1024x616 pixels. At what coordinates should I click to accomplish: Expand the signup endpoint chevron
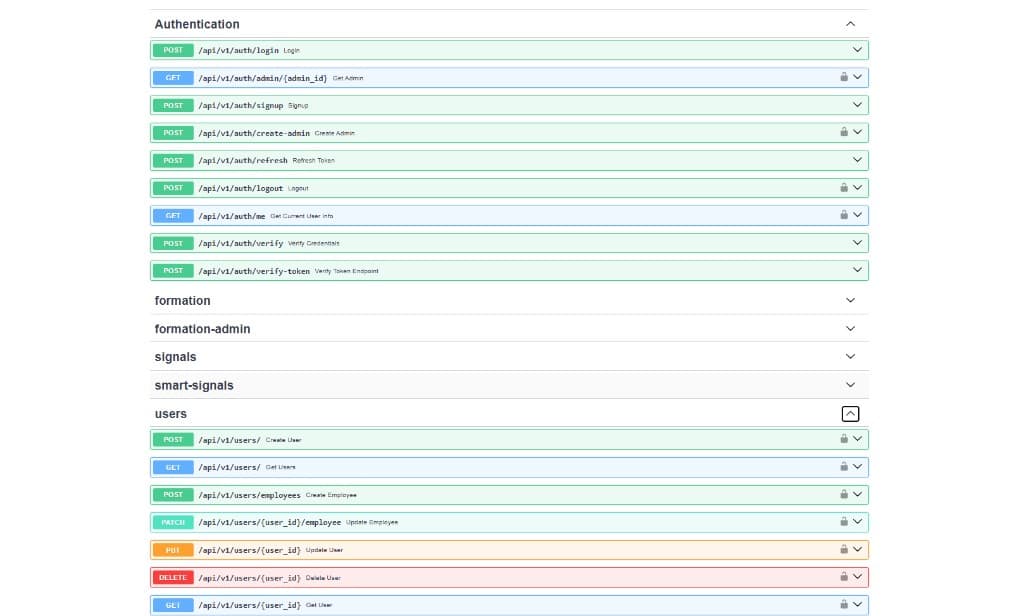pos(857,105)
